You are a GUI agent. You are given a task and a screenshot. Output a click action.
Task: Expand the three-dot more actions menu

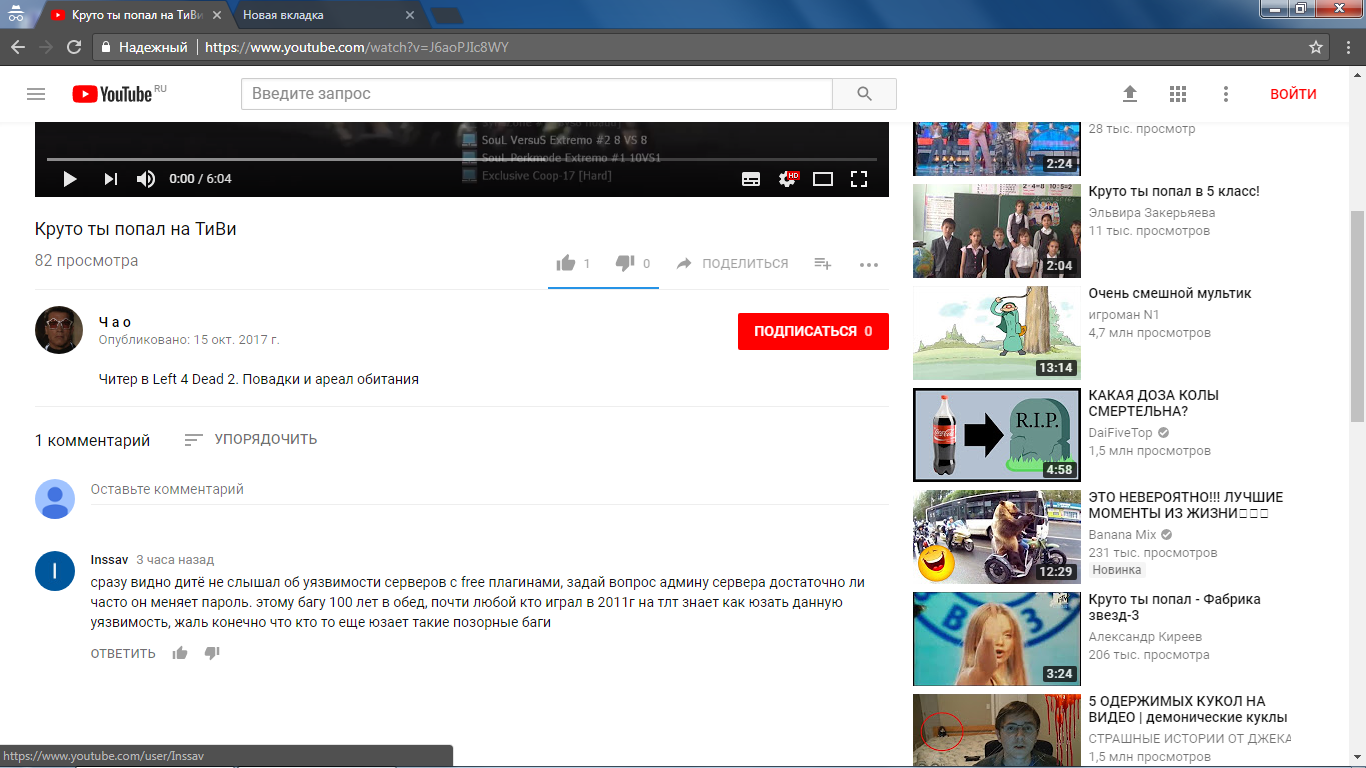click(868, 265)
